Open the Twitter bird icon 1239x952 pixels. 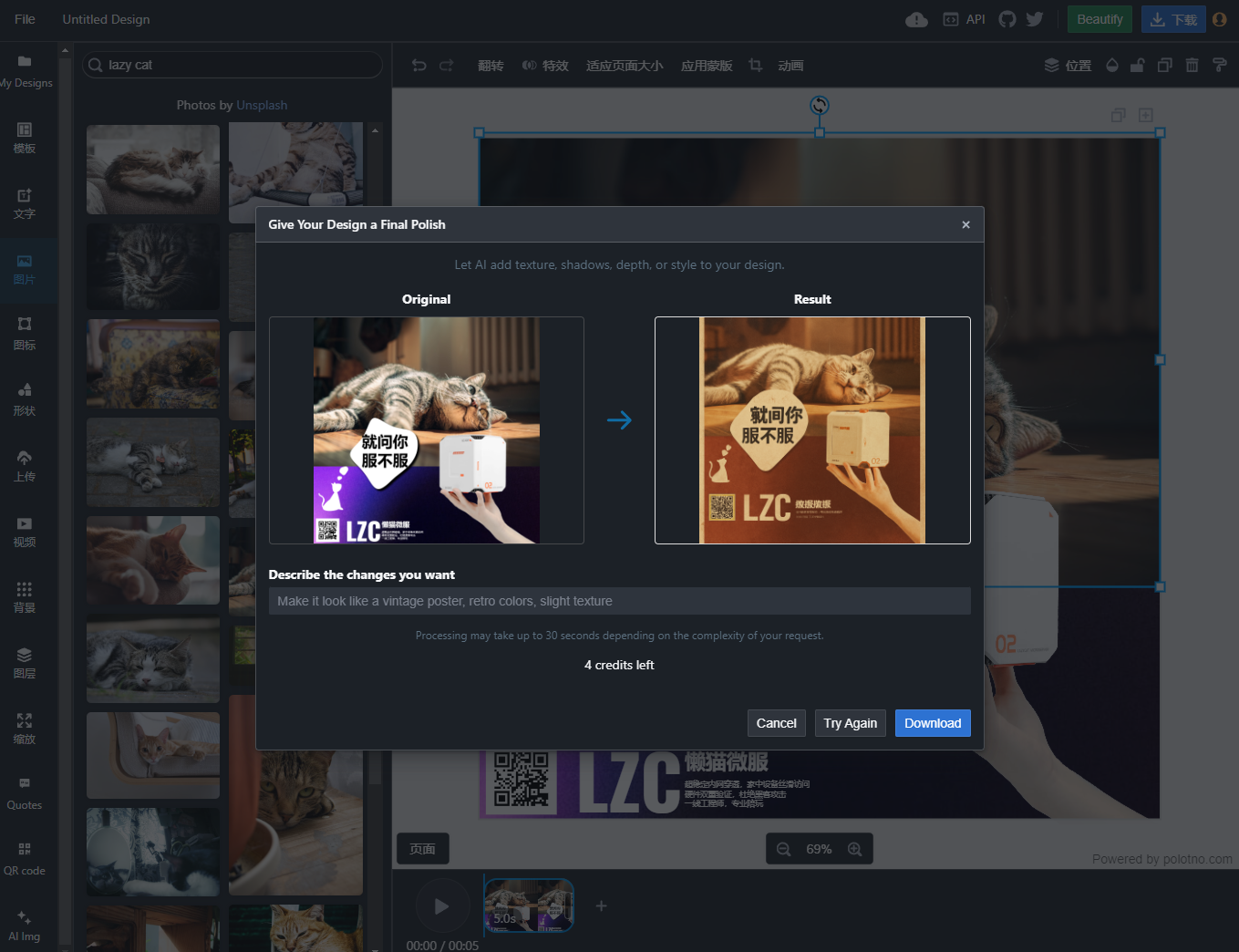coord(1035,19)
